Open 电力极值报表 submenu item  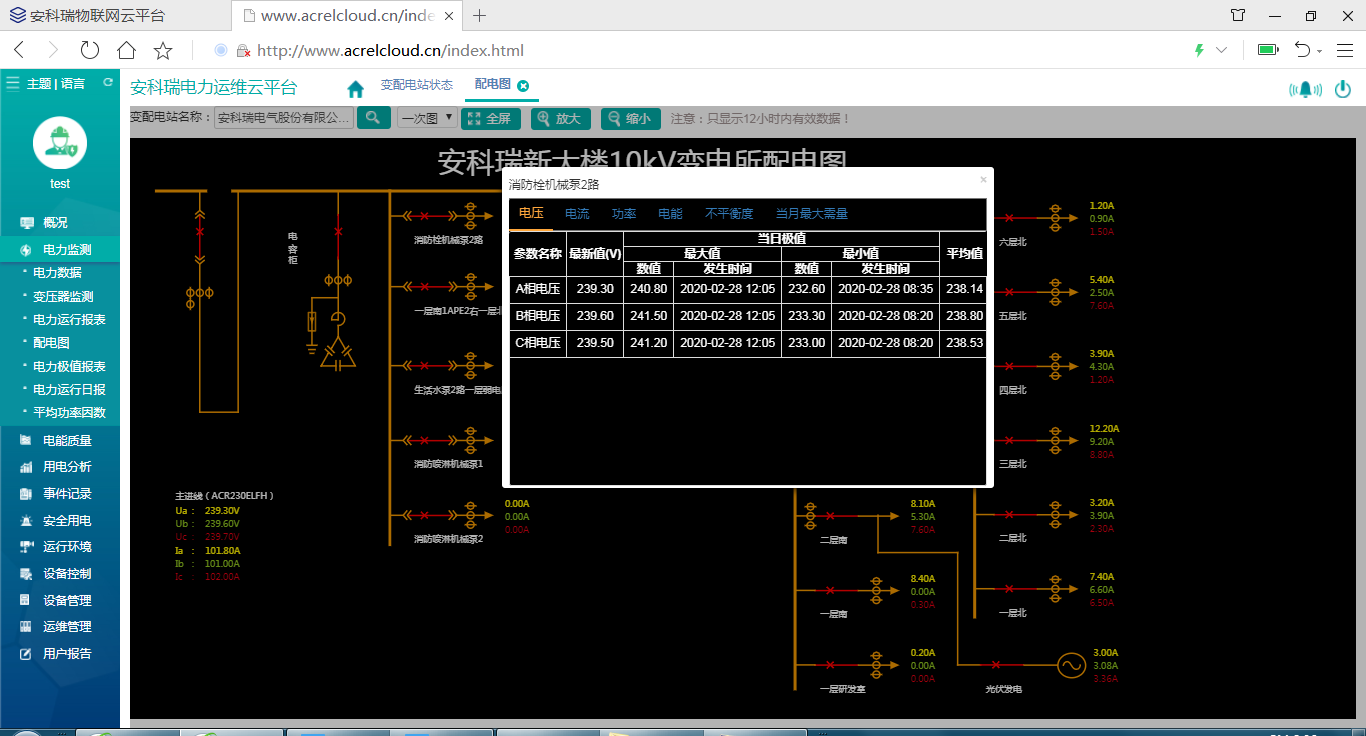point(69,366)
